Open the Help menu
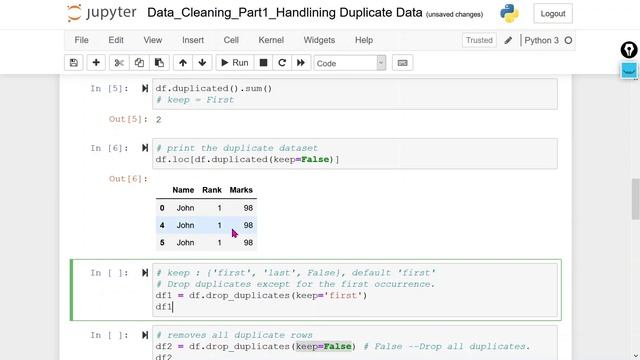 (364, 40)
